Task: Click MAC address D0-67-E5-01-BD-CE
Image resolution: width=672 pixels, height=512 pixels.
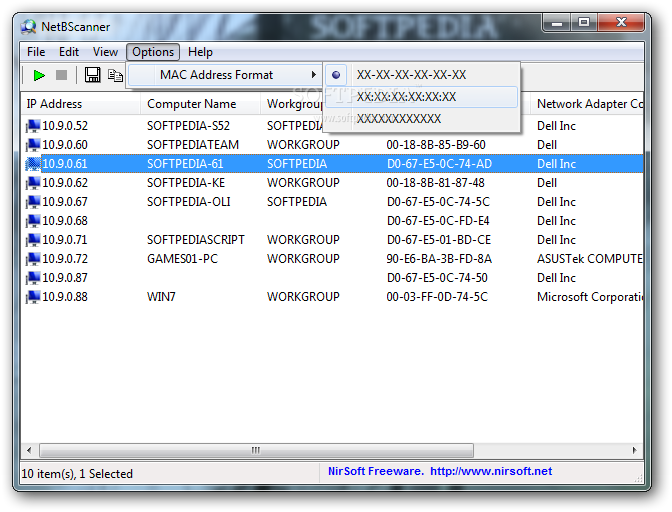Action: click(x=439, y=240)
